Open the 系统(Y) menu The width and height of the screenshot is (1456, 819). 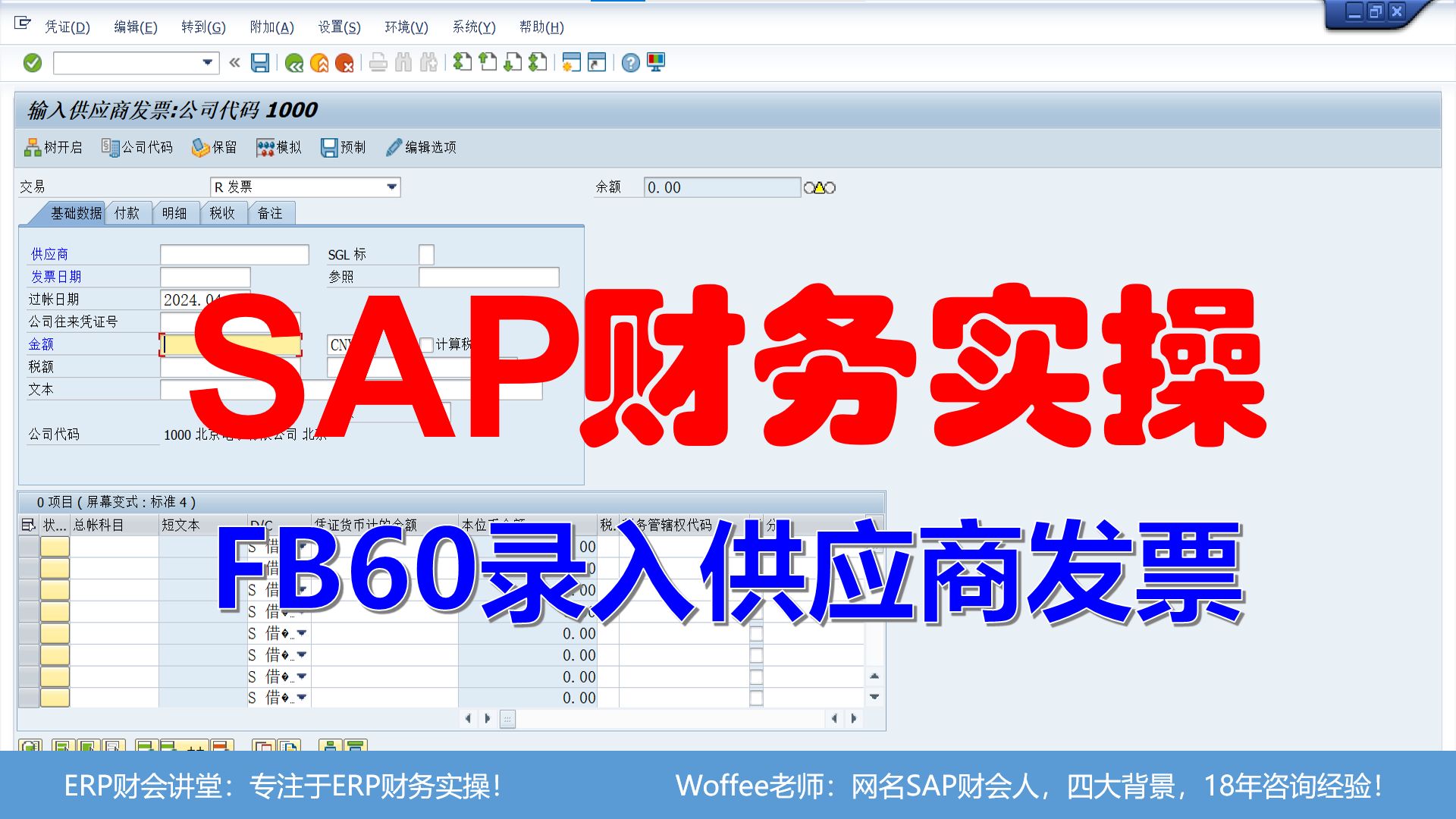474,27
